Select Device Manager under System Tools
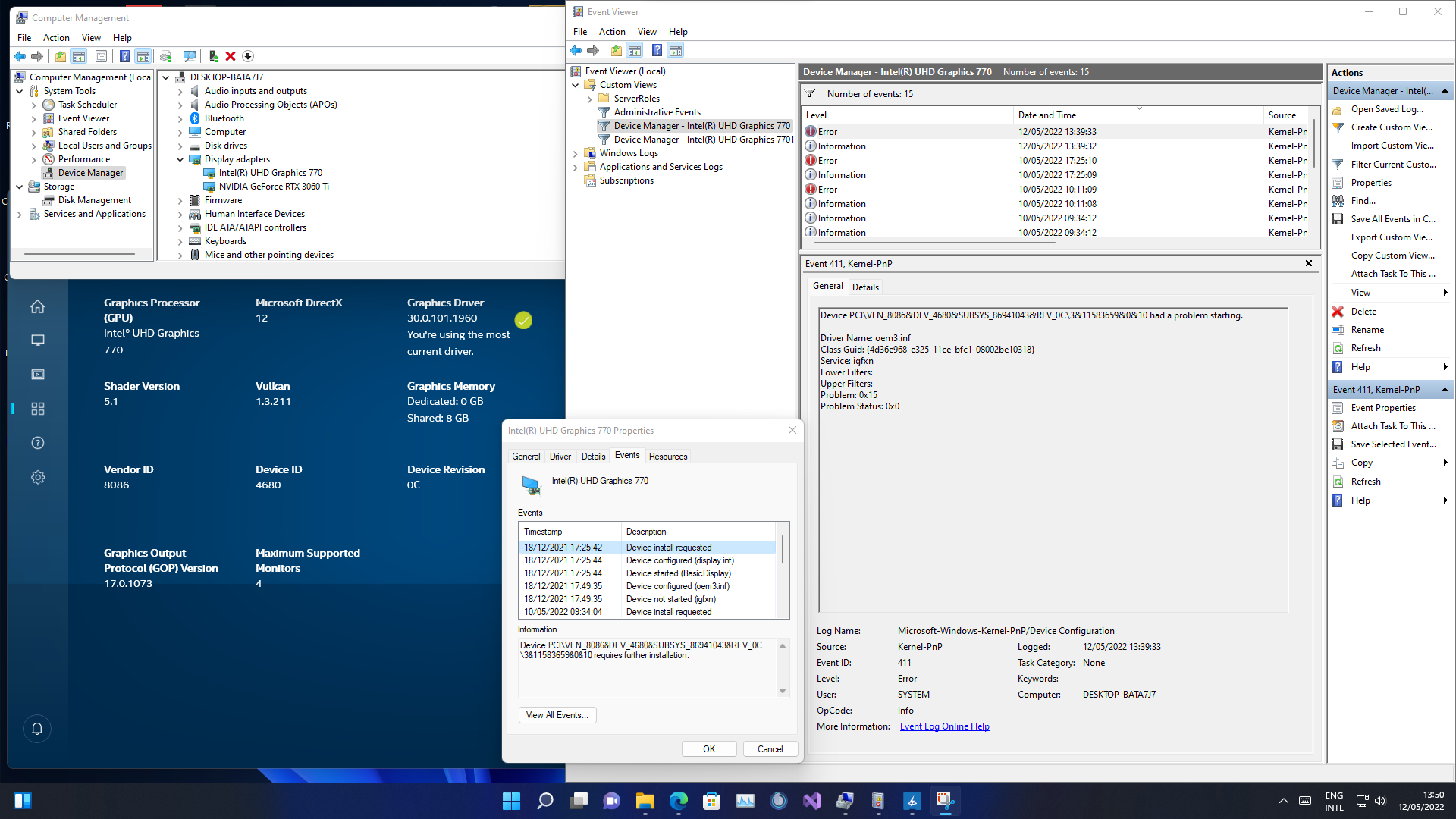 click(x=89, y=172)
